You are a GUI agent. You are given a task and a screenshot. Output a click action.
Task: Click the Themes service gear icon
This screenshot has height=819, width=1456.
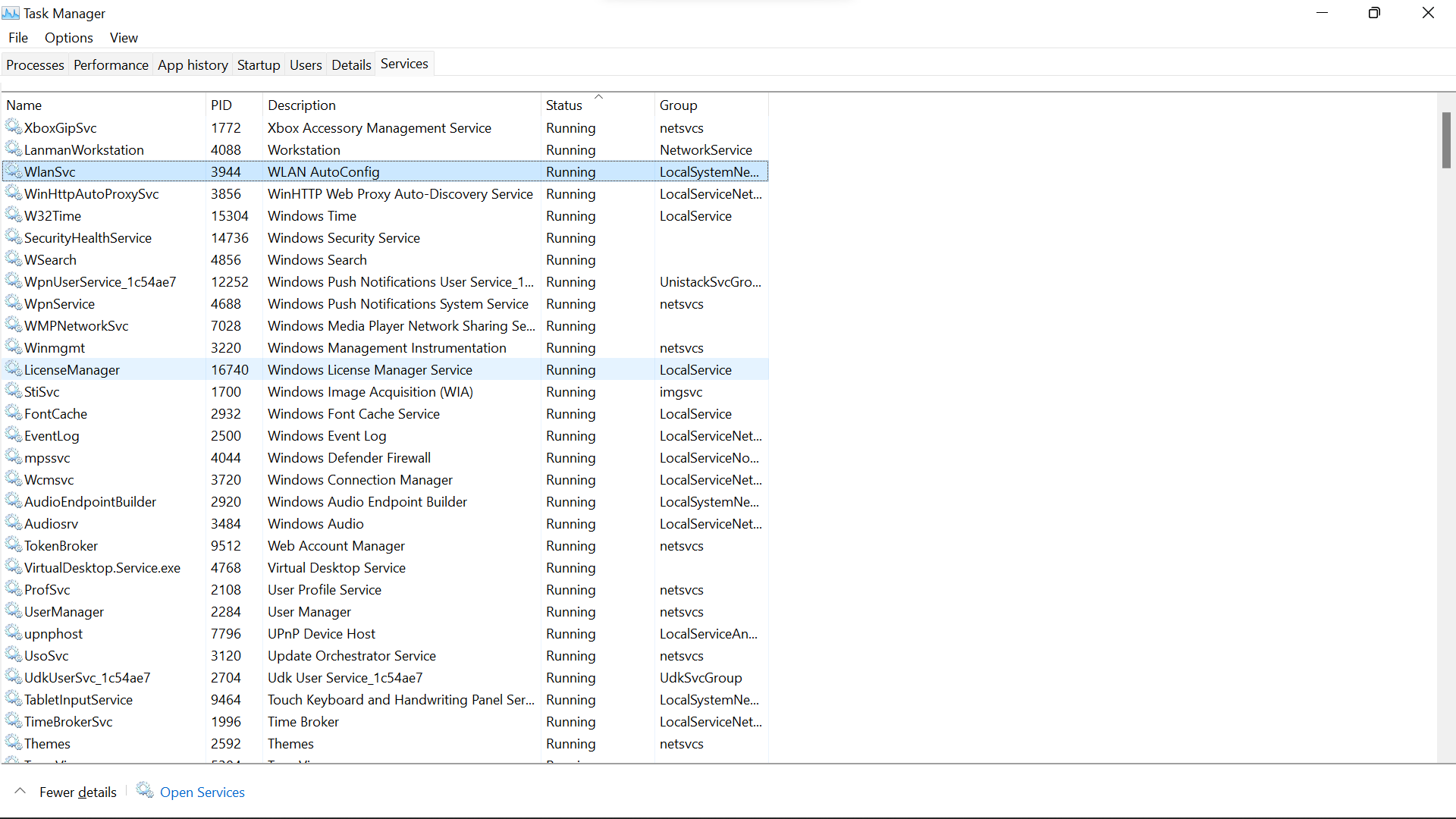click(x=14, y=743)
